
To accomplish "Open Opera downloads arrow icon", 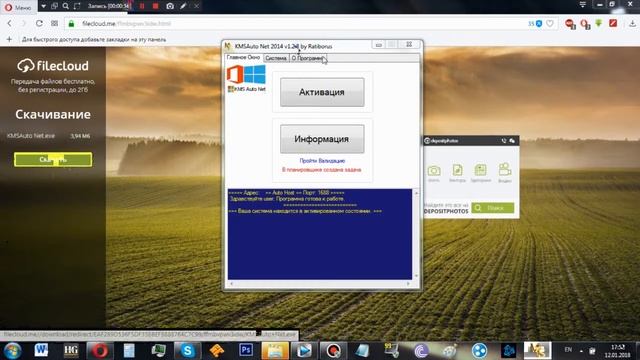I will click(x=632, y=23).
